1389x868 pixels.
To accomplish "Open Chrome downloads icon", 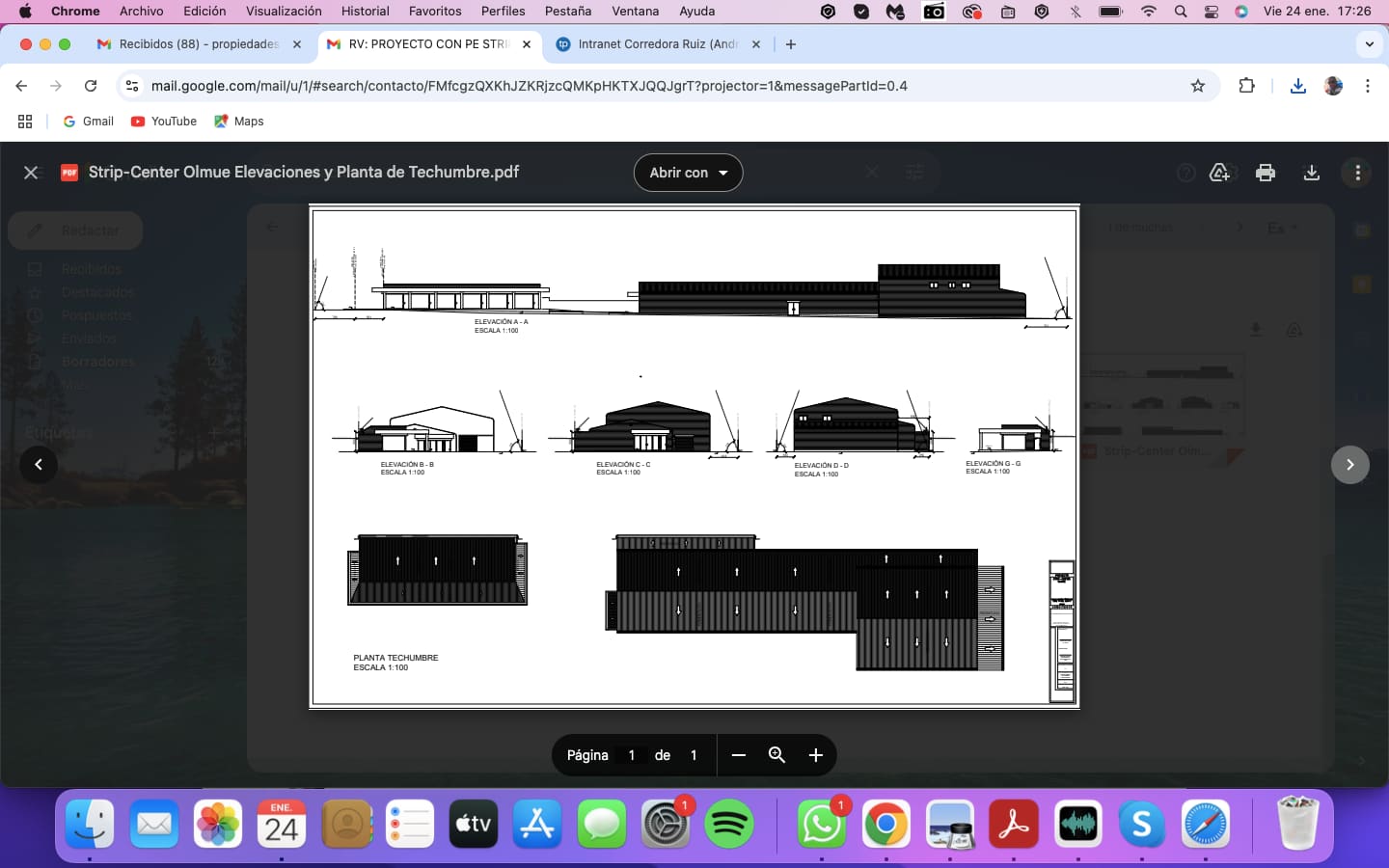I will (1298, 86).
